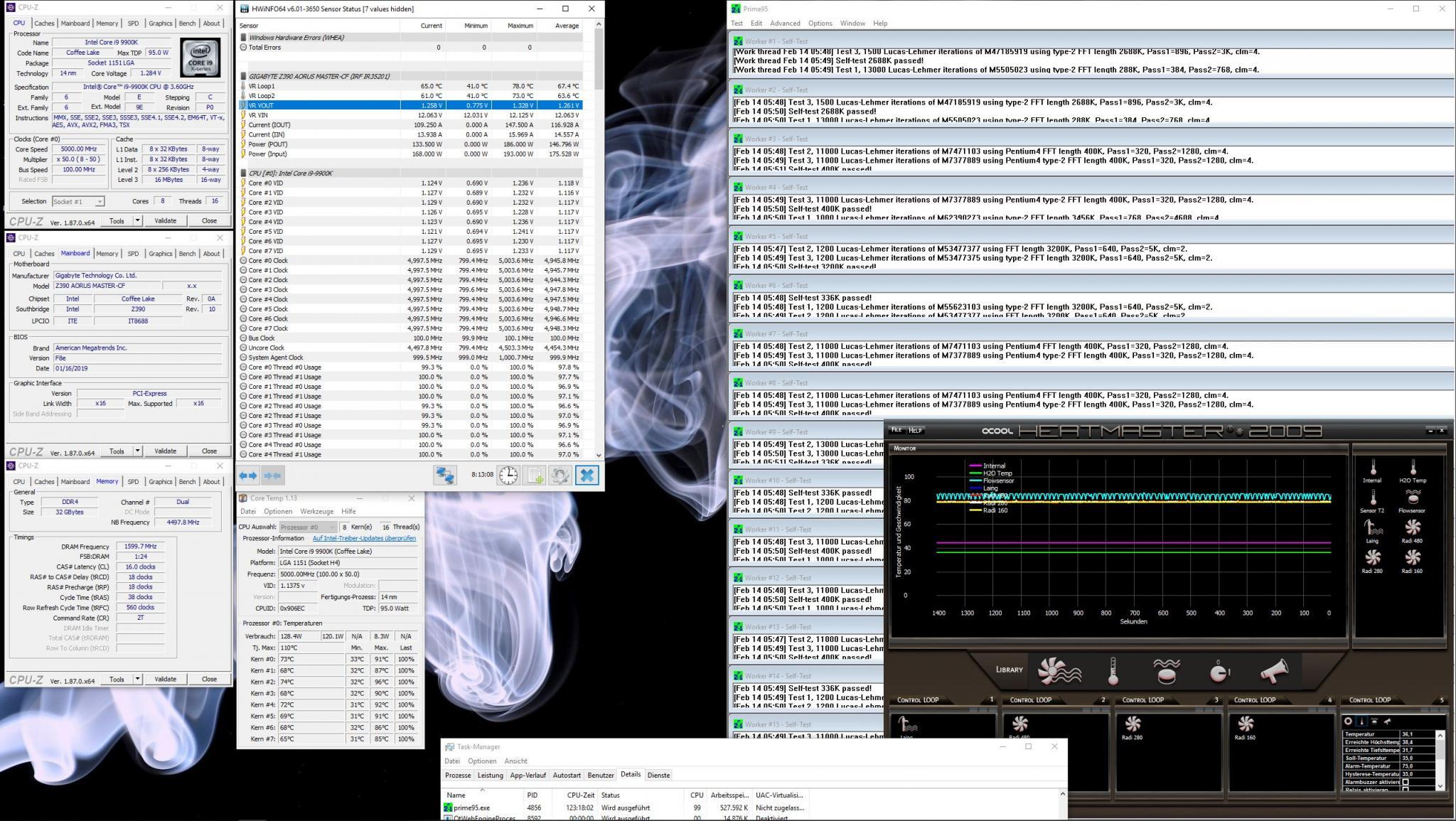Click the blue X close icon in HWiNFO toolbar
Screen dimensions: 1456x821
pyautogui.click(x=587, y=475)
